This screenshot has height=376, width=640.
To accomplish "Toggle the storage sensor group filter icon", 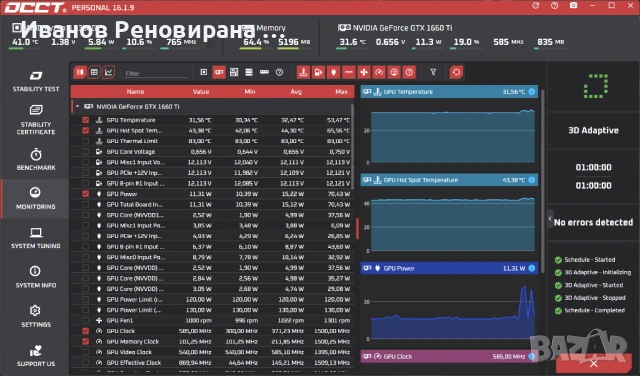I will coord(249,72).
